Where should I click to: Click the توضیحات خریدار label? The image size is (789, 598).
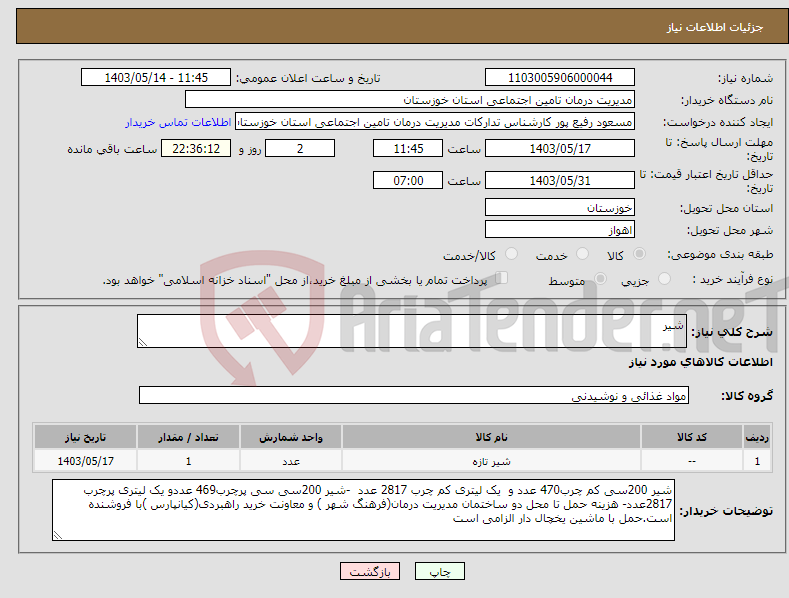726,511
